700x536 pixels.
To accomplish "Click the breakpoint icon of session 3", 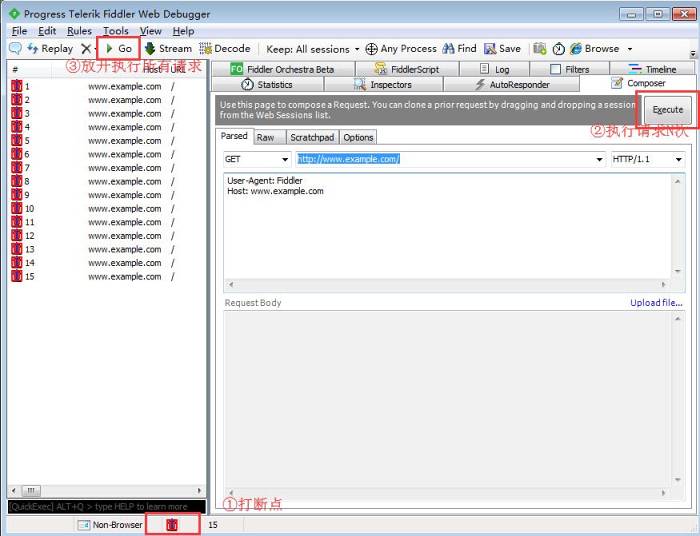I will pyautogui.click(x=17, y=113).
